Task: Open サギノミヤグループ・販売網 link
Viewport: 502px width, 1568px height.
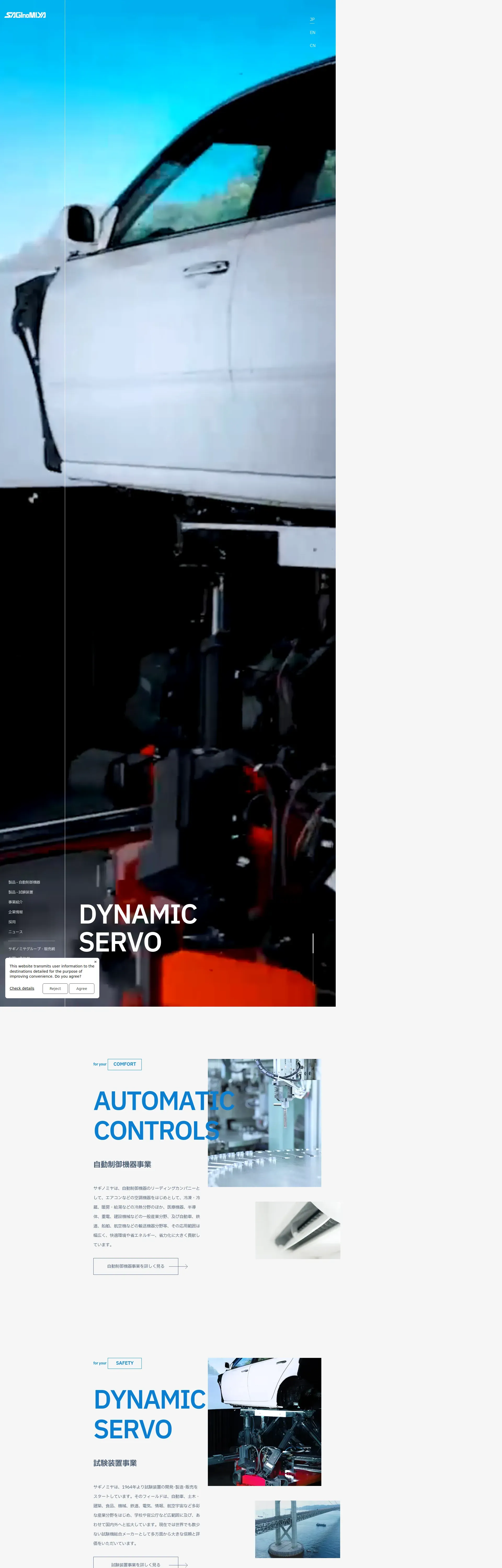Action: [x=32, y=948]
